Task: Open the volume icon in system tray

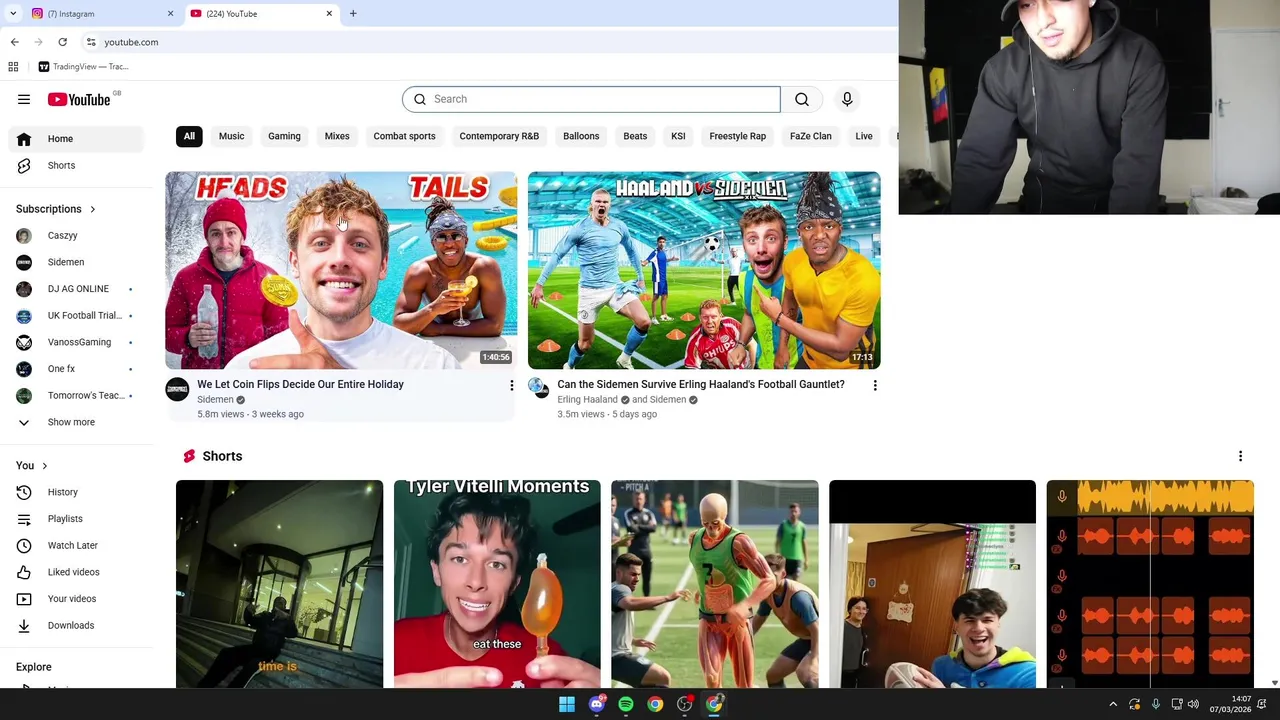Action: tap(1193, 704)
